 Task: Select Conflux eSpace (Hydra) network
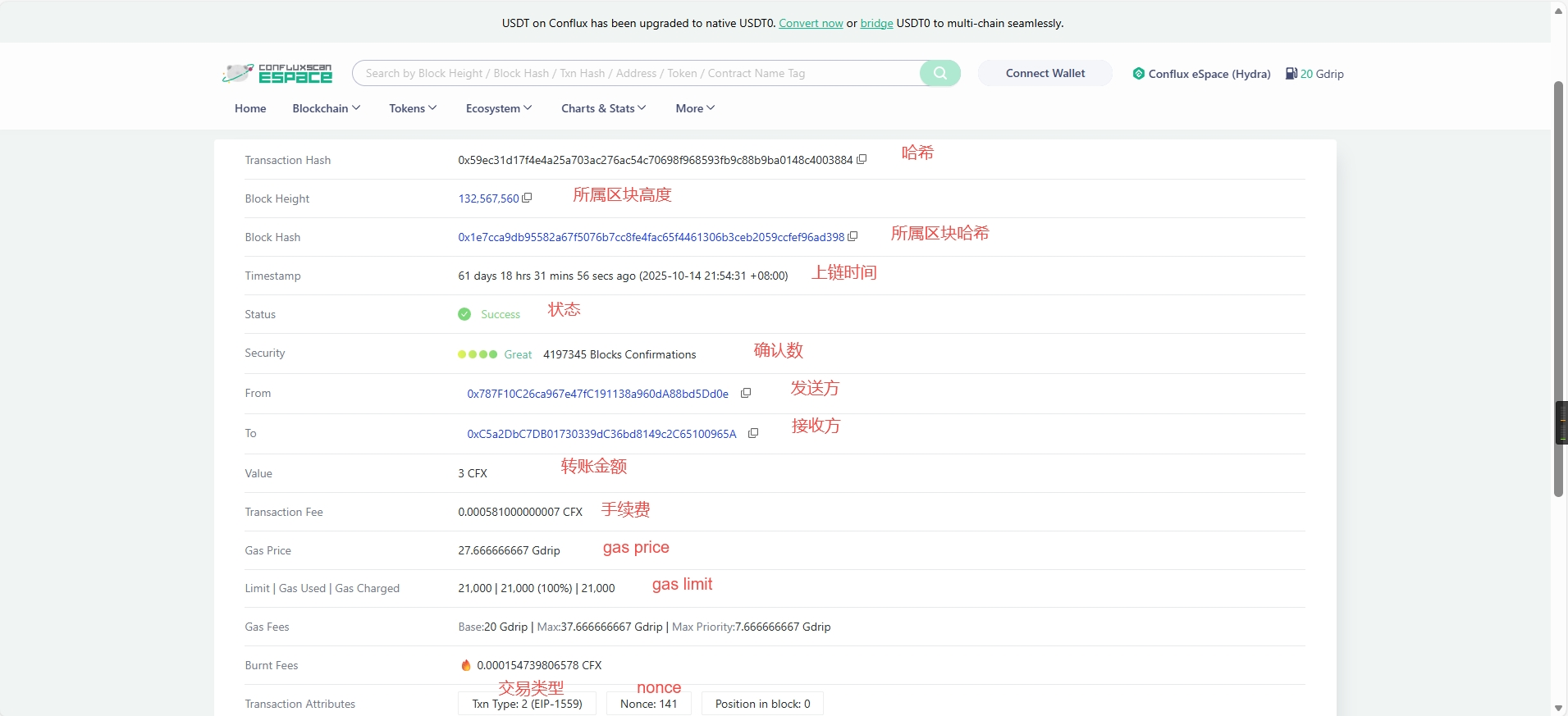pyautogui.click(x=1202, y=74)
